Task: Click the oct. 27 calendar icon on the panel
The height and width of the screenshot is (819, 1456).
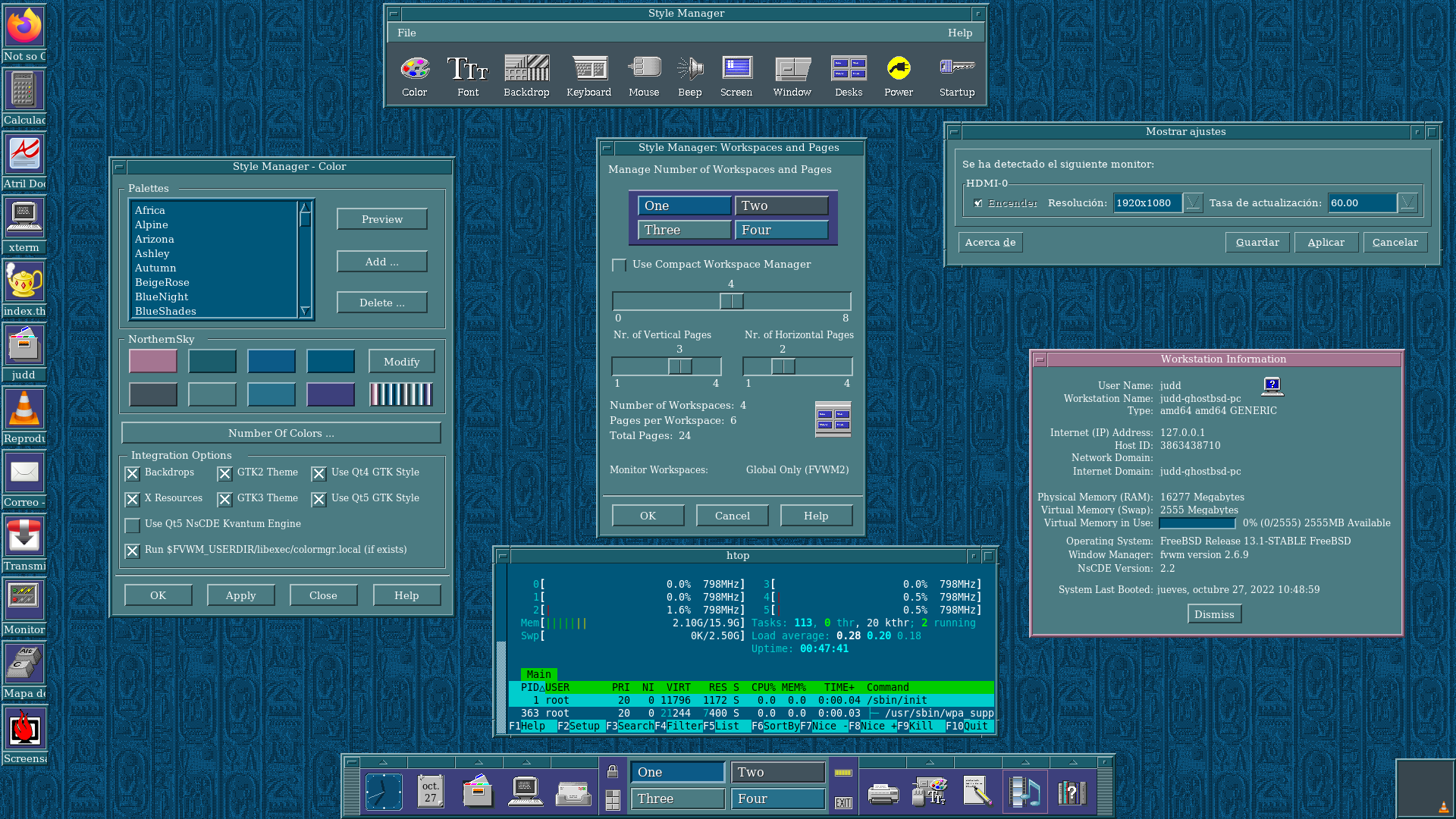Action: click(430, 792)
